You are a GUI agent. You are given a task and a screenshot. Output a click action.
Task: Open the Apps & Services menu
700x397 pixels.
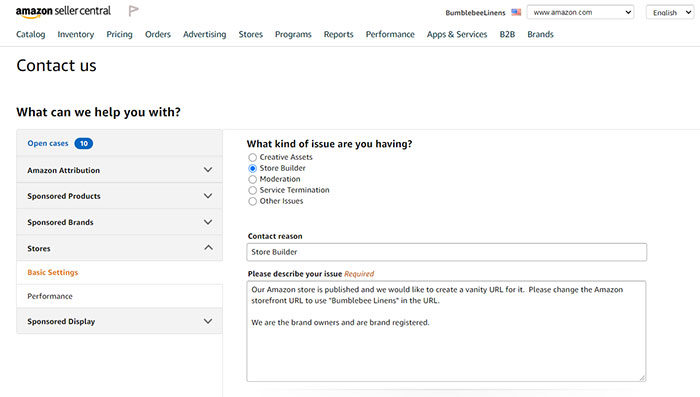457,34
